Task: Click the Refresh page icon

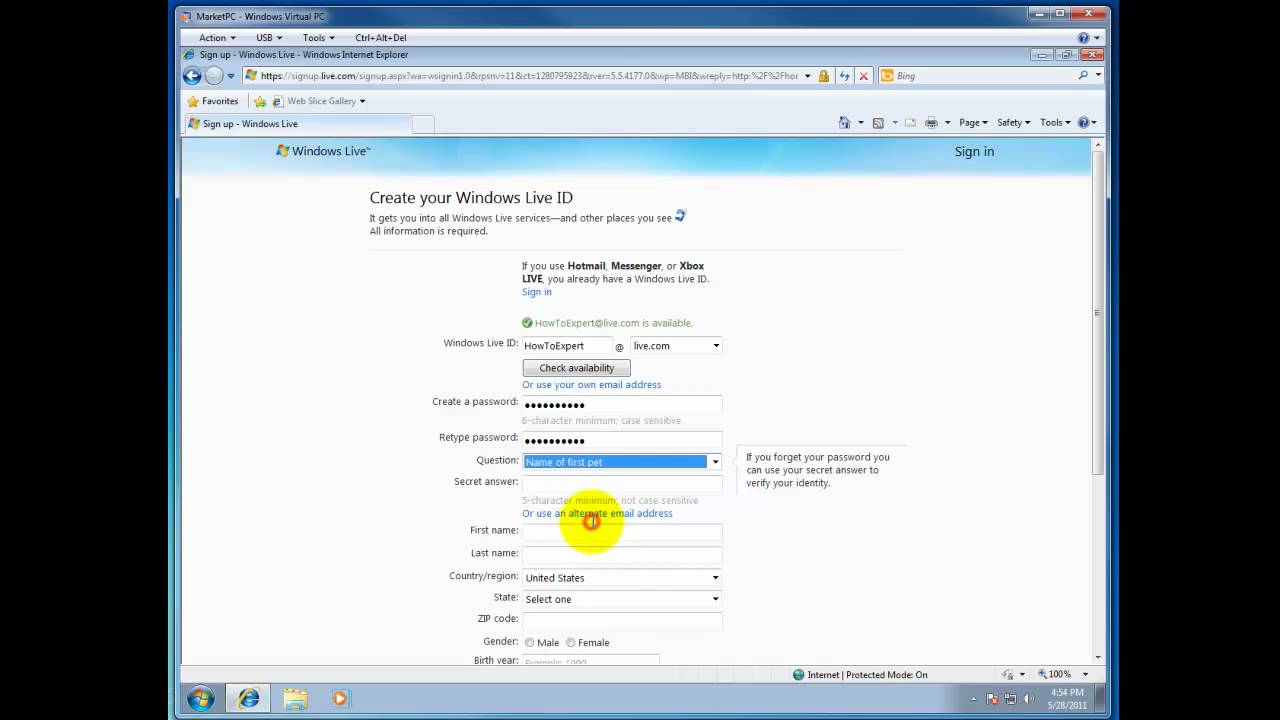Action: pos(845,76)
